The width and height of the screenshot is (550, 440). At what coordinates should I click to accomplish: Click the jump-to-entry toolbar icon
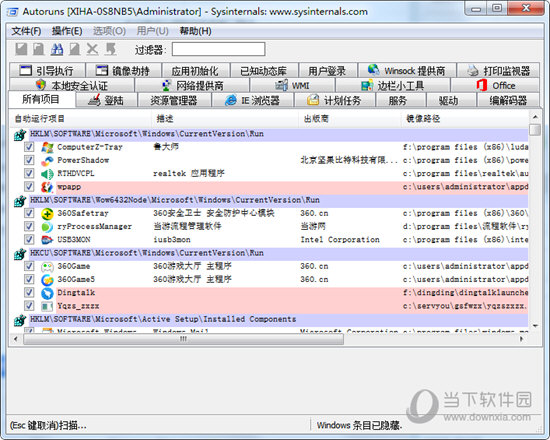point(110,49)
